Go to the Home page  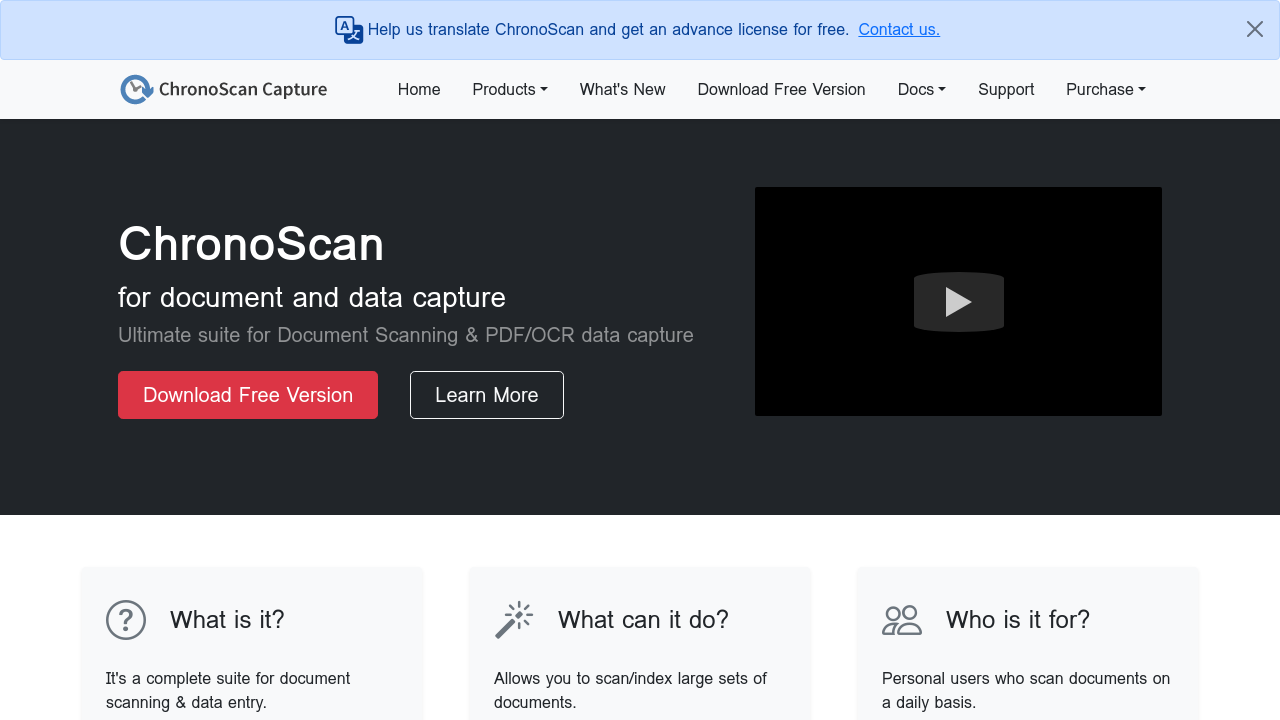click(419, 90)
